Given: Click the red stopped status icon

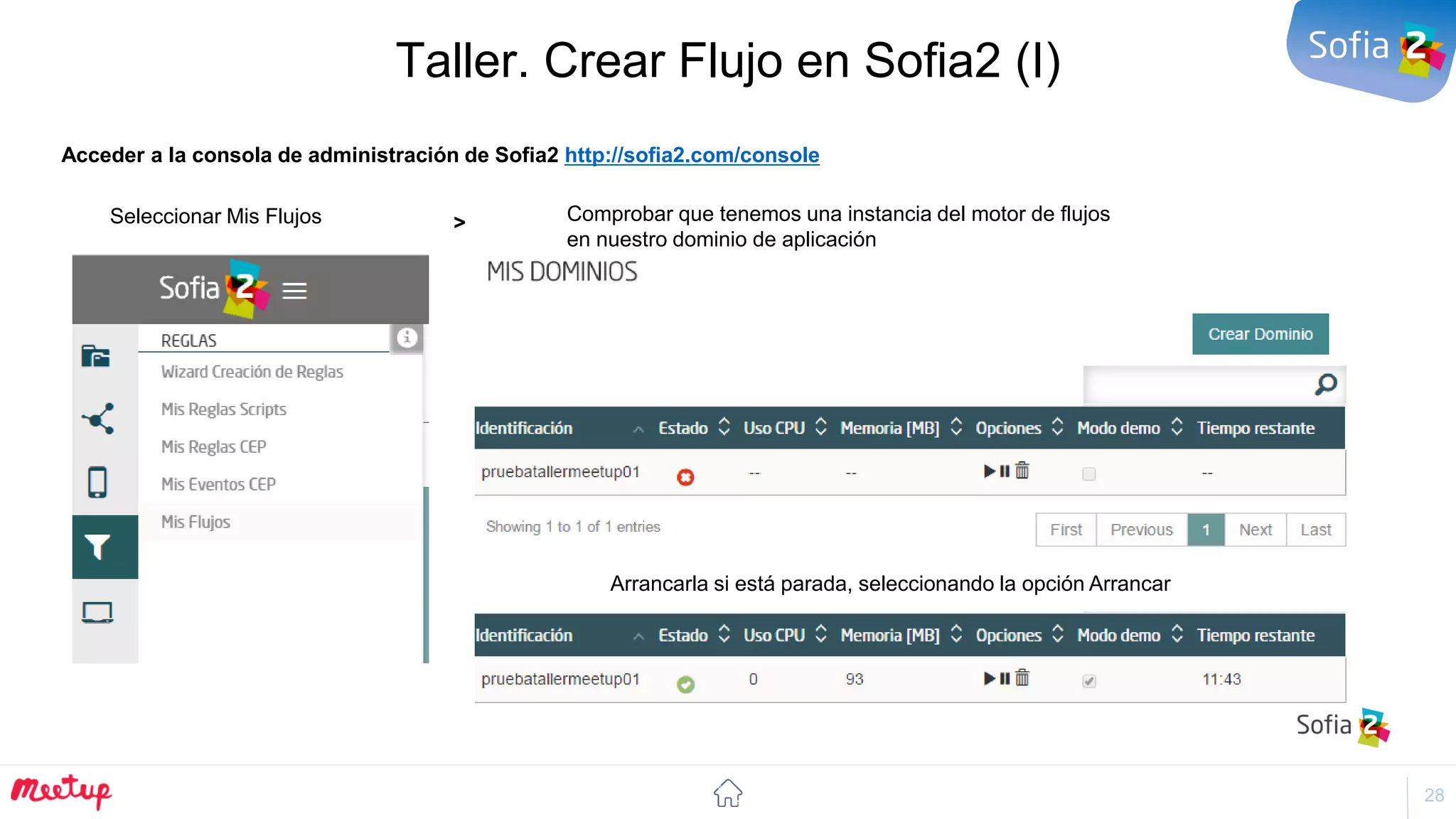Looking at the screenshot, I should coord(685,477).
